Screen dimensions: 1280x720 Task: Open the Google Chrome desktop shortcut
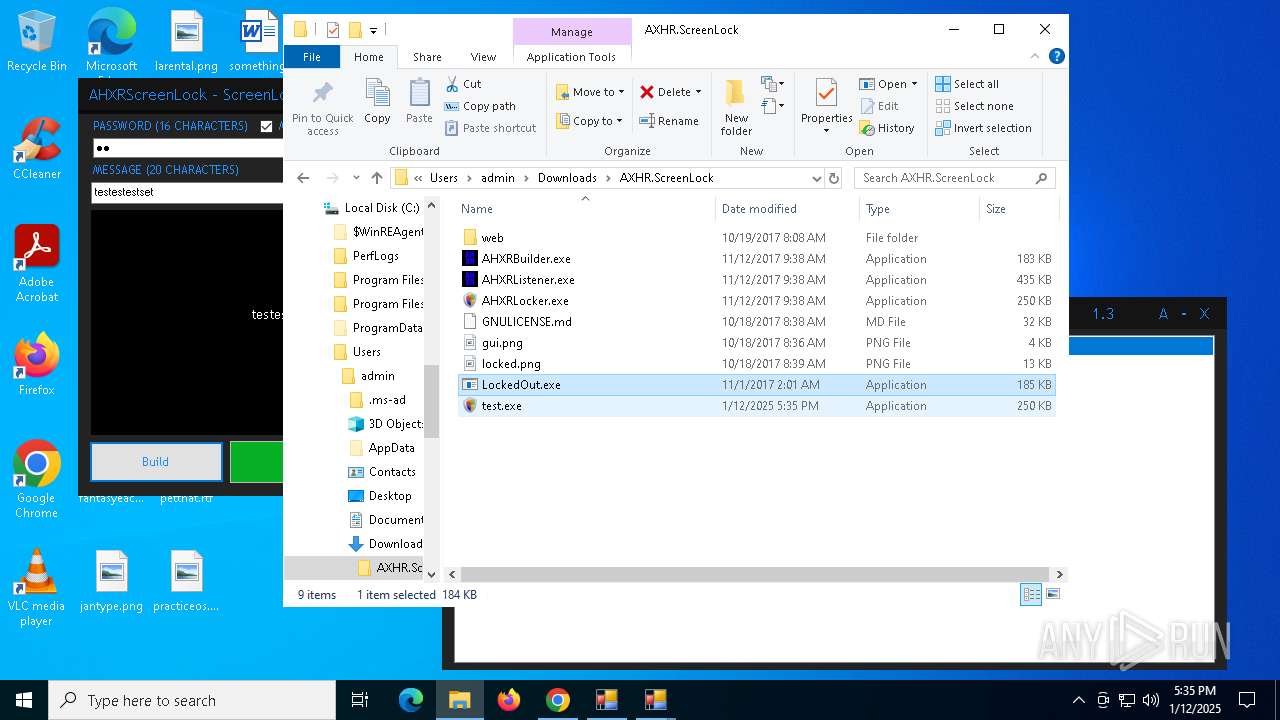[x=37, y=479]
